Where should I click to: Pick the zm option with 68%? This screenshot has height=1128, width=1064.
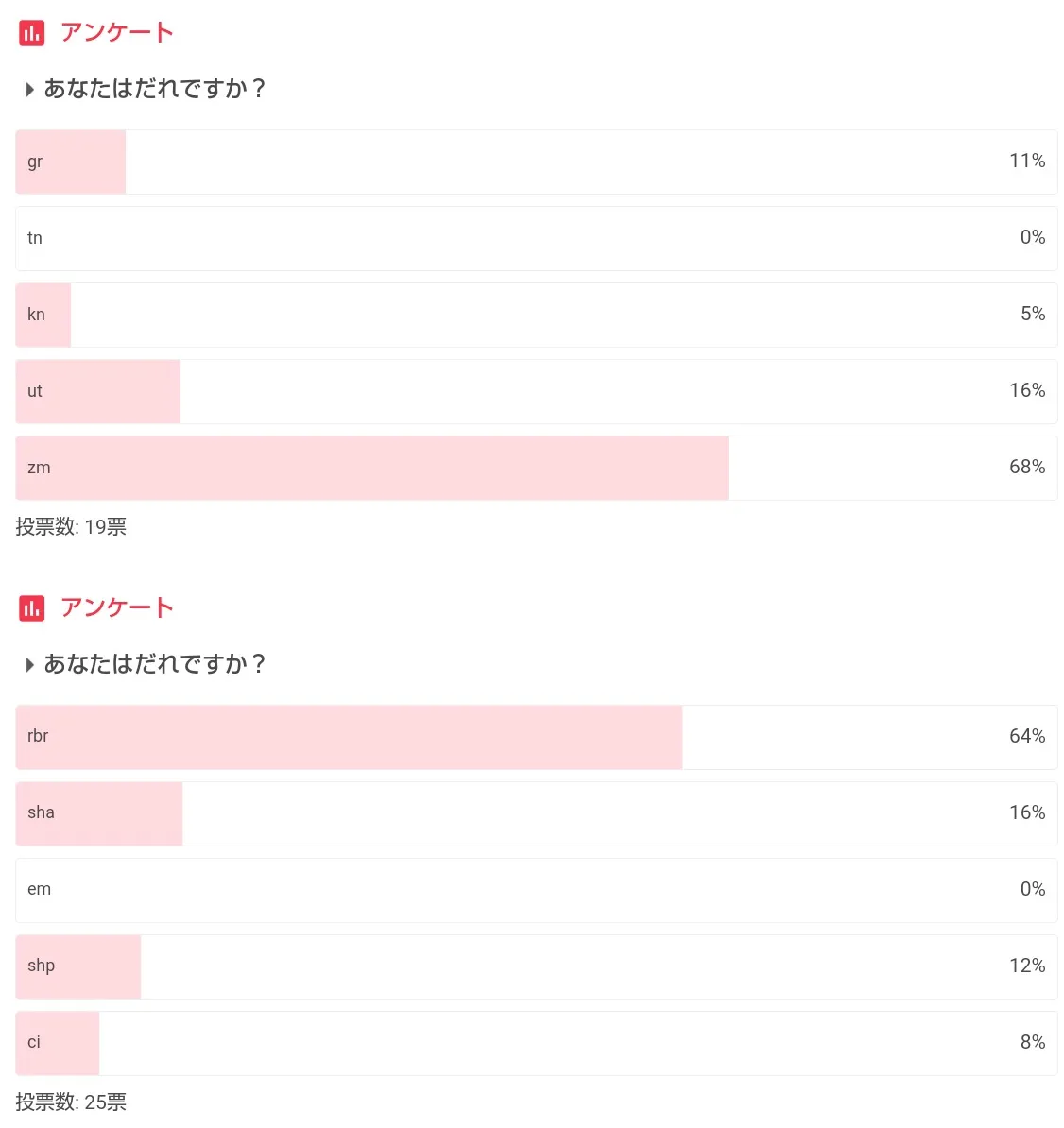point(536,468)
